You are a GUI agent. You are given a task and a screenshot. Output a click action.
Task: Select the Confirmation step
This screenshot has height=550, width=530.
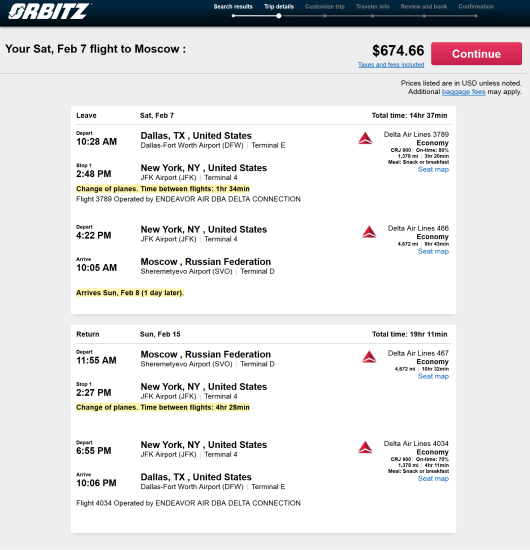tap(476, 7)
